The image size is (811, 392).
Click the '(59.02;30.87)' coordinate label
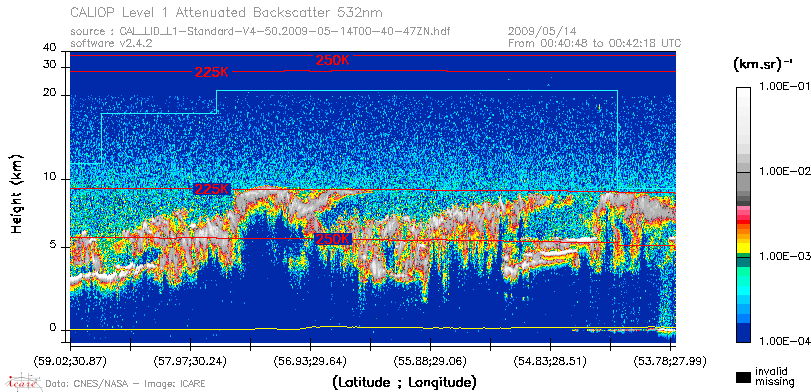70,360
